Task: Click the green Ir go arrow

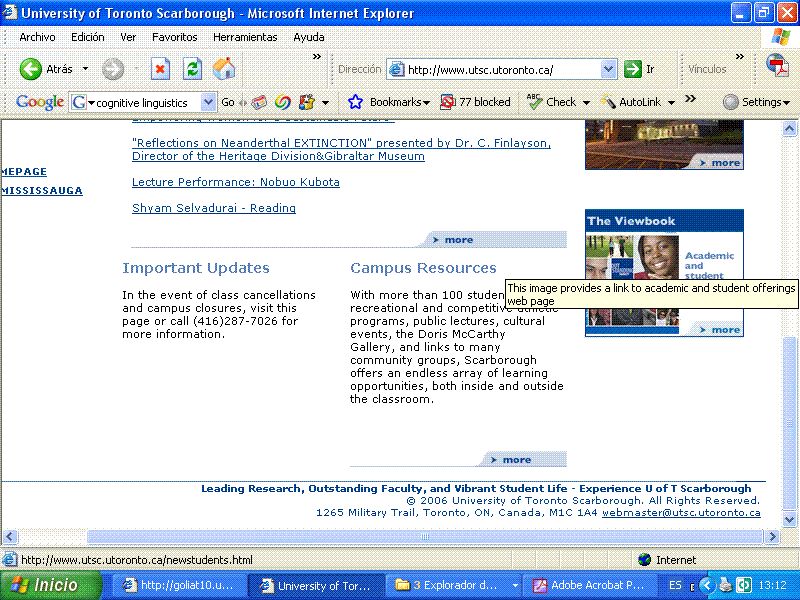Action: (633, 69)
